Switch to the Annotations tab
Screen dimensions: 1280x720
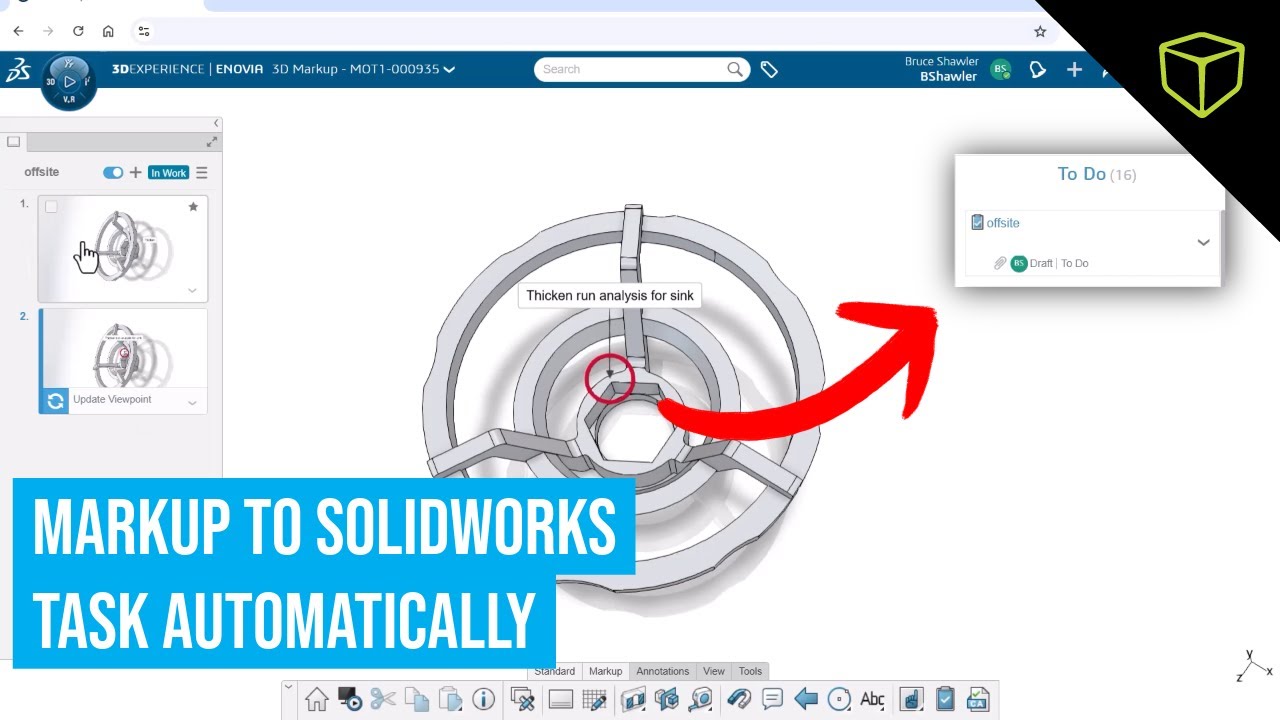coord(663,671)
